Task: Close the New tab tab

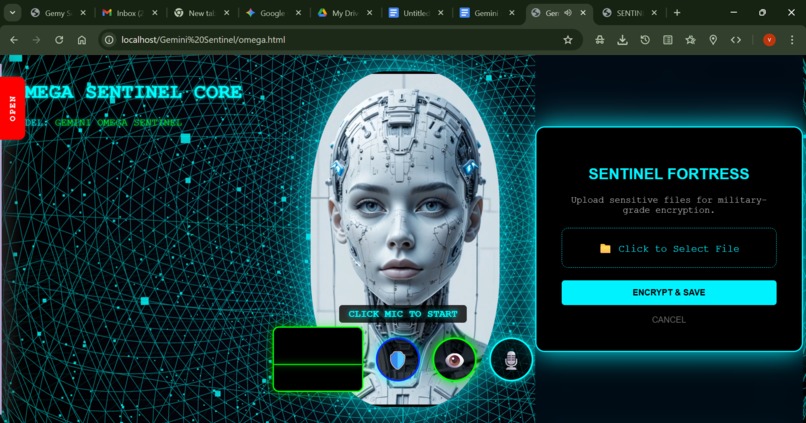Action: tap(227, 13)
